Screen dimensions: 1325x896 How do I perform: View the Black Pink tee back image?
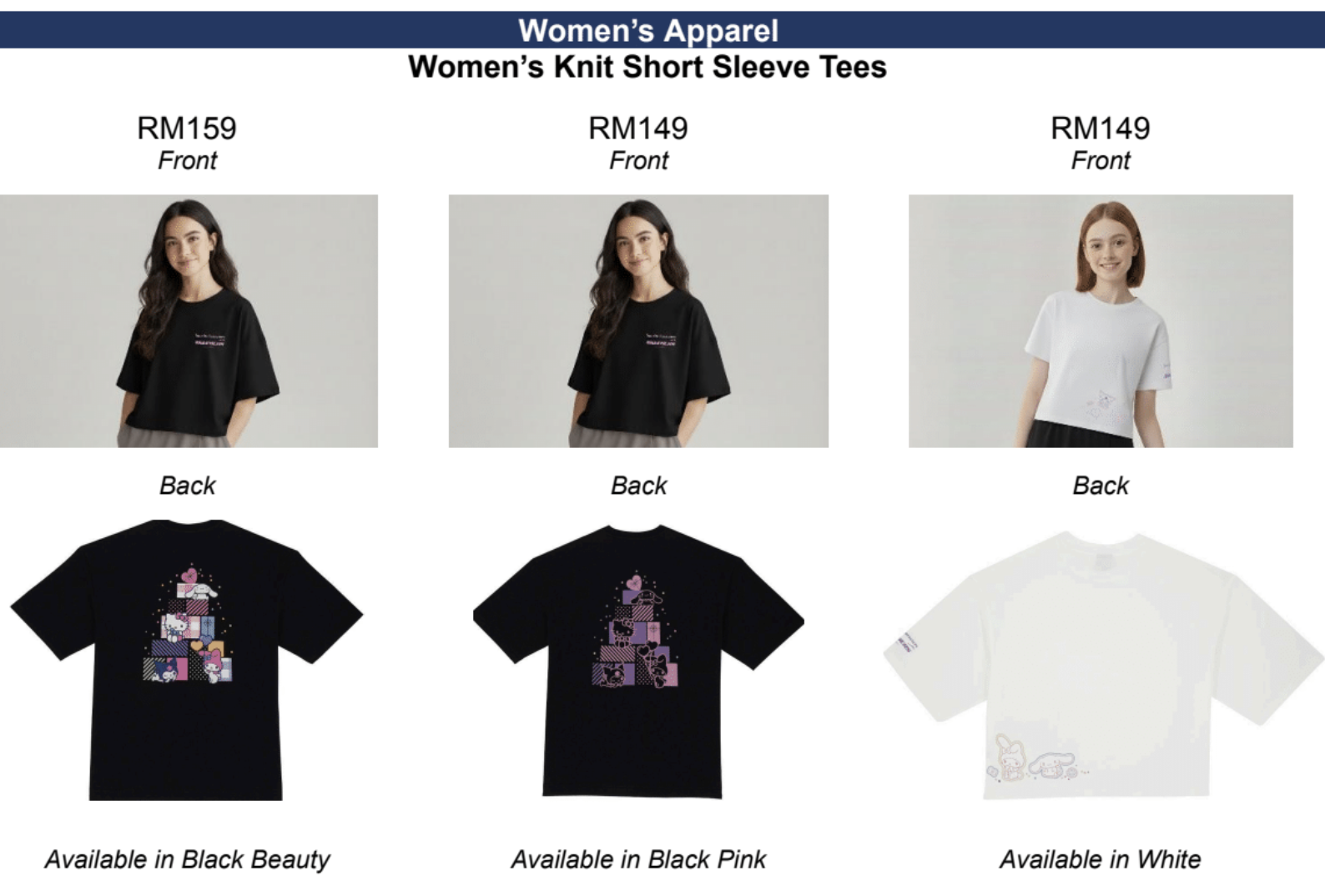pos(638,662)
